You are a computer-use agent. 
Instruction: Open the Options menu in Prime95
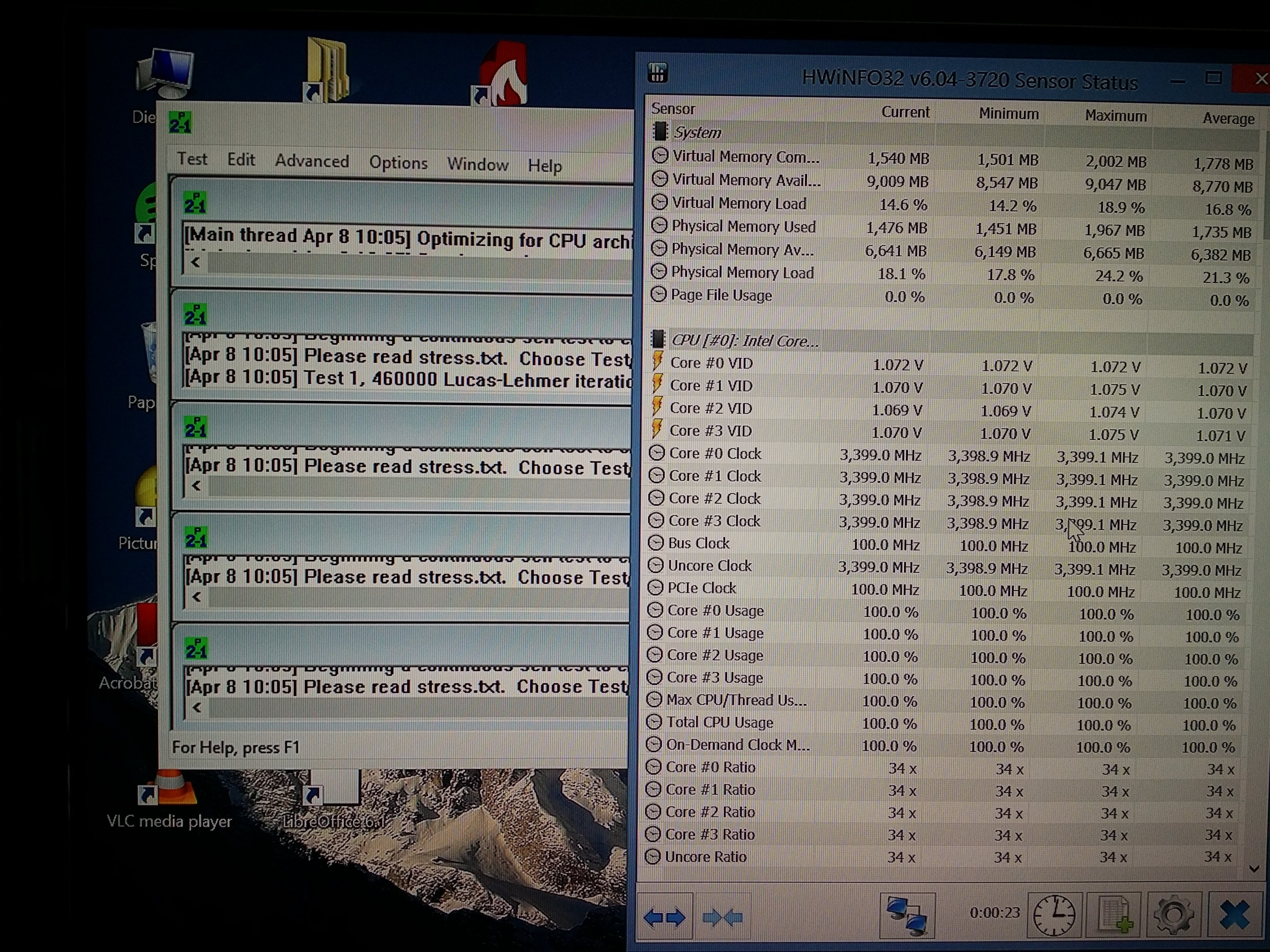tap(398, 163)
